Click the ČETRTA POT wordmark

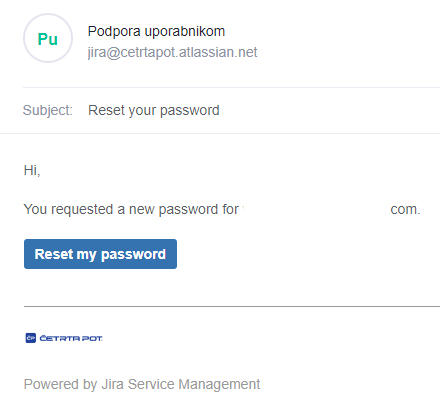point(71,338)
